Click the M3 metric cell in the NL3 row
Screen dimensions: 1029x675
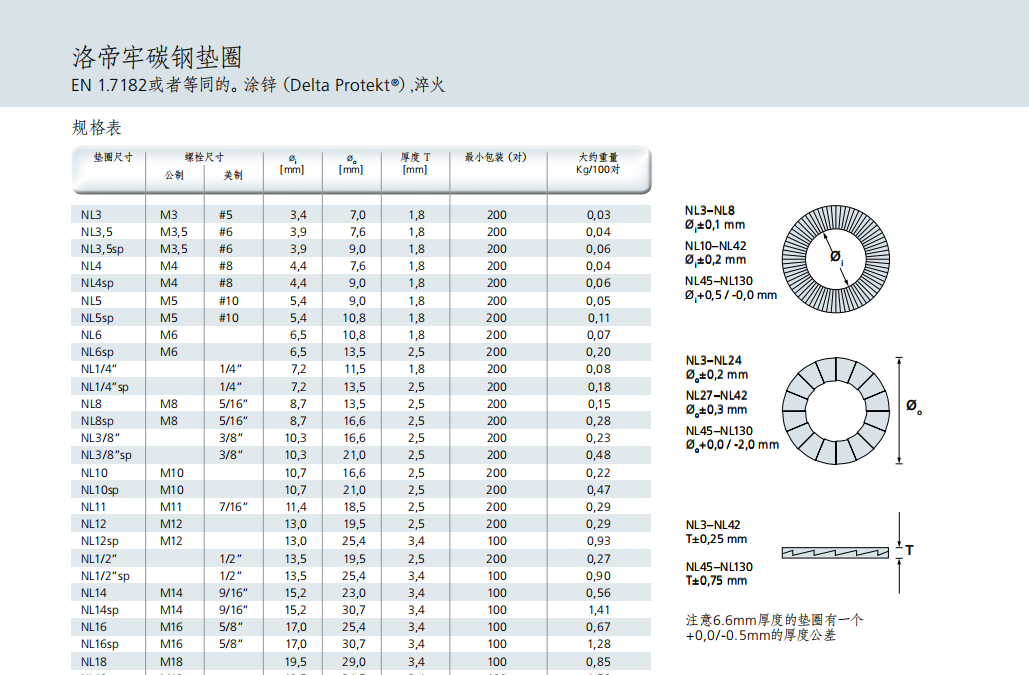(x=169, y=215)
